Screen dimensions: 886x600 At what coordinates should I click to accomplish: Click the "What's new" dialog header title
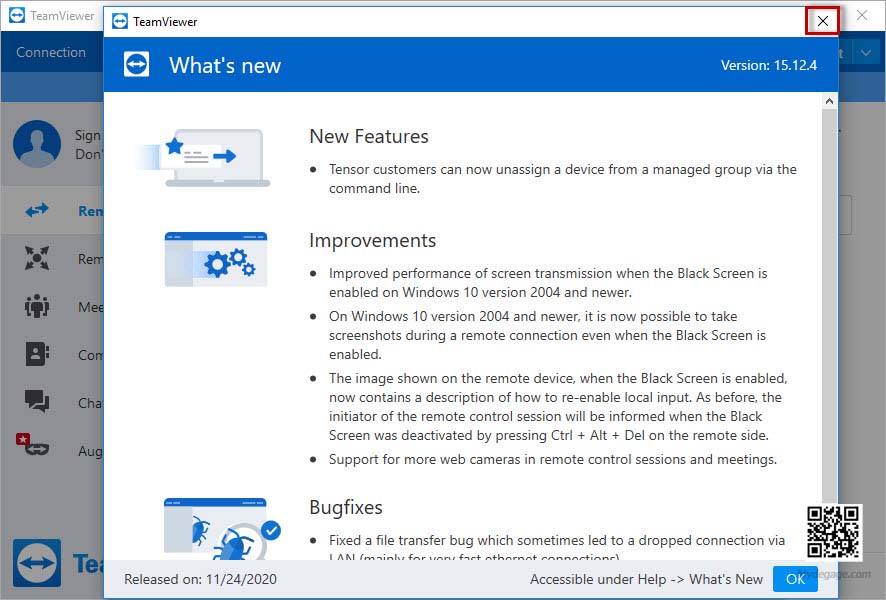tap(225, 65)
